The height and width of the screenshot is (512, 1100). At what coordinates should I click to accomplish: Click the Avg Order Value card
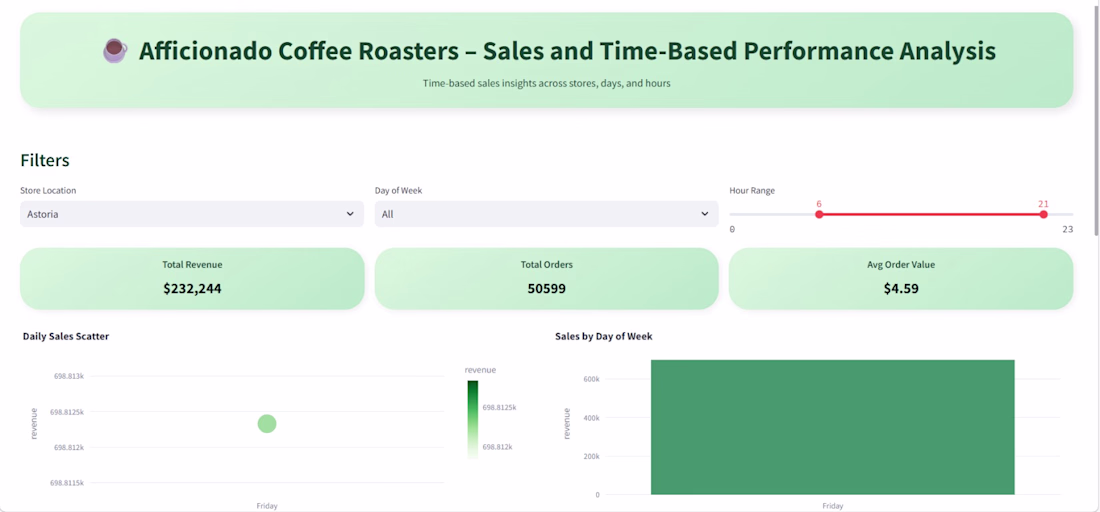point(901,278)
